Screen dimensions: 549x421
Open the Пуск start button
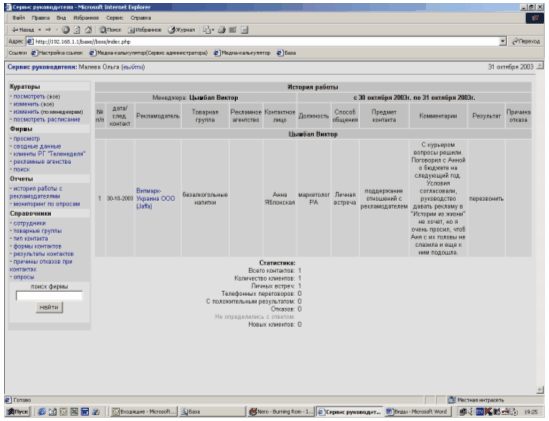(18, 412)
